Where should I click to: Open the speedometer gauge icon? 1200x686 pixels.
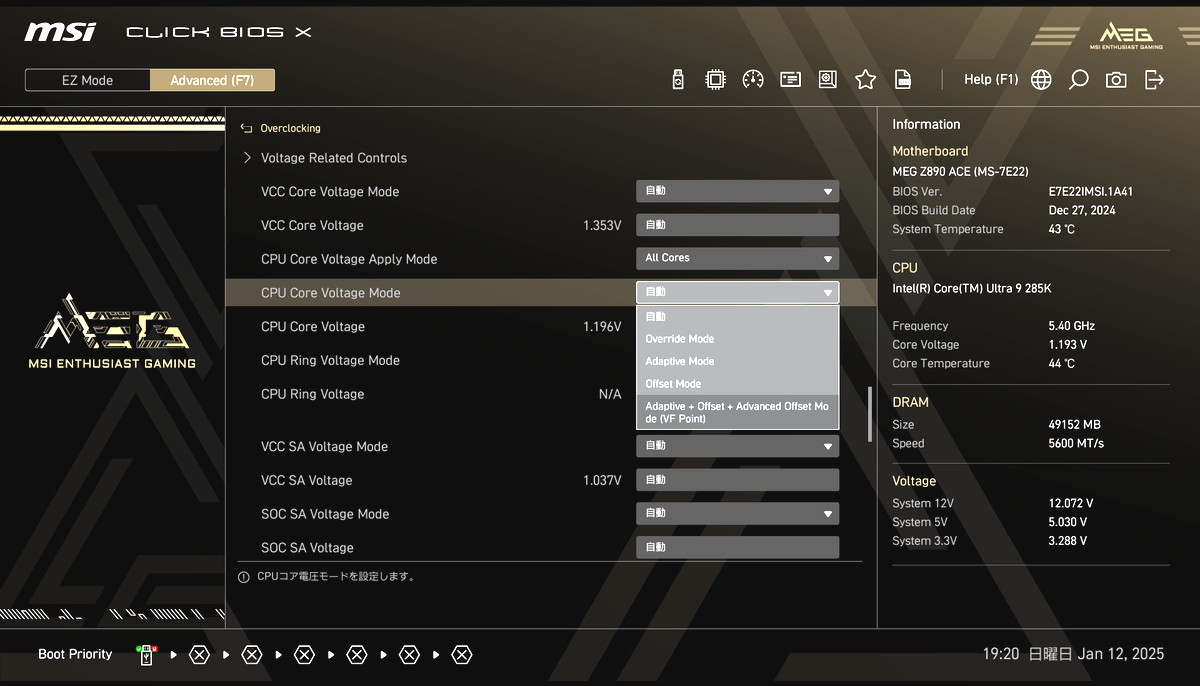(x=753, y=80)
